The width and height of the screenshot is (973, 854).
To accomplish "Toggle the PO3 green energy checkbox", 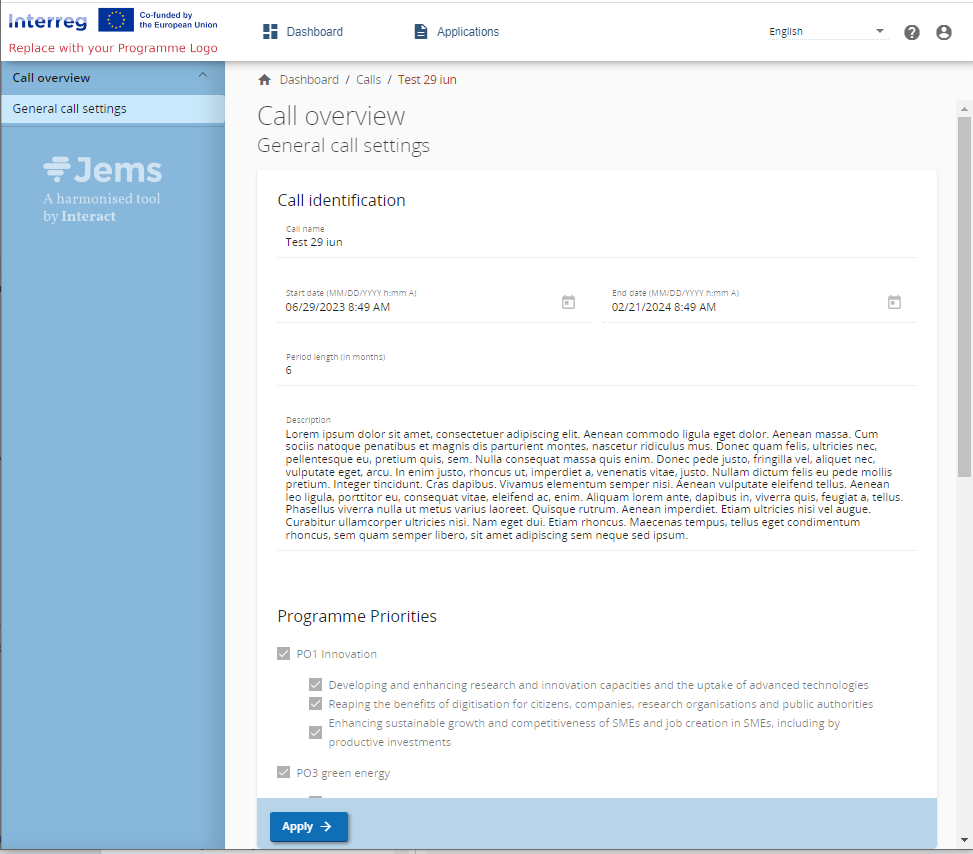I will [x=284, y=773].
